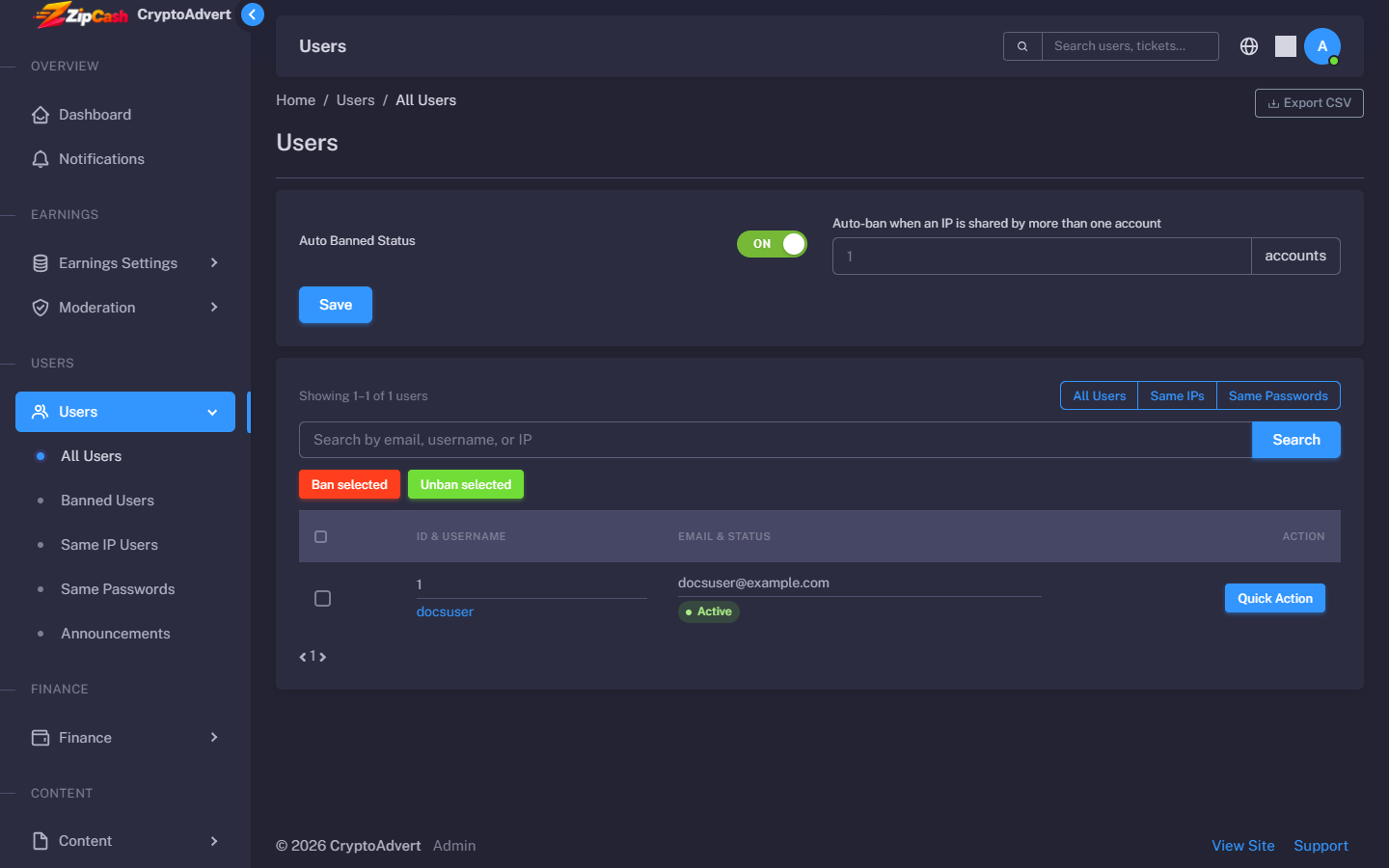Export users with Export CSV button
Viewport: 1389px width, 868px height.
[x=1309, y=103]
